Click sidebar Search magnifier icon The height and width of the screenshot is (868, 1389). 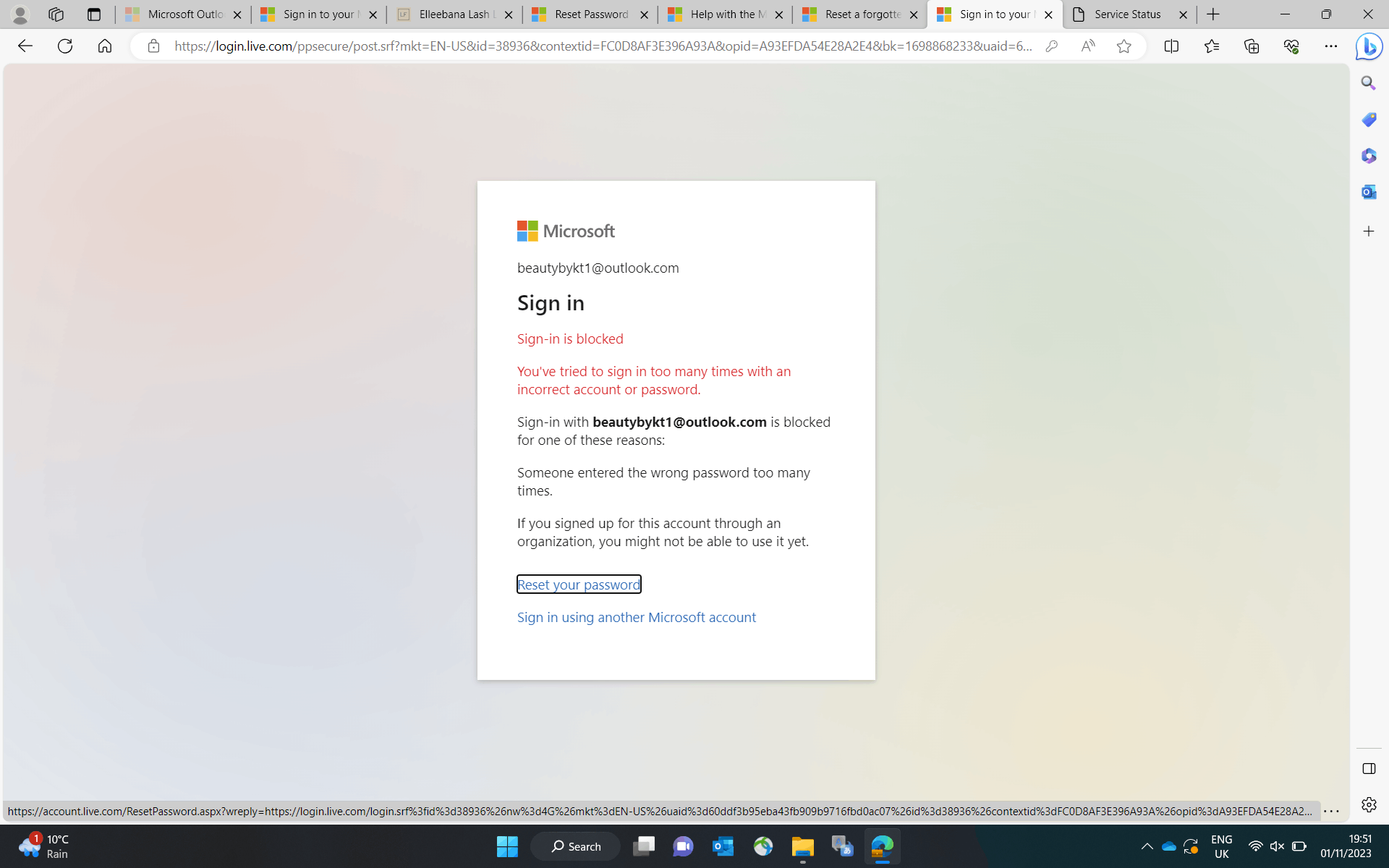tap(1368, 83)
